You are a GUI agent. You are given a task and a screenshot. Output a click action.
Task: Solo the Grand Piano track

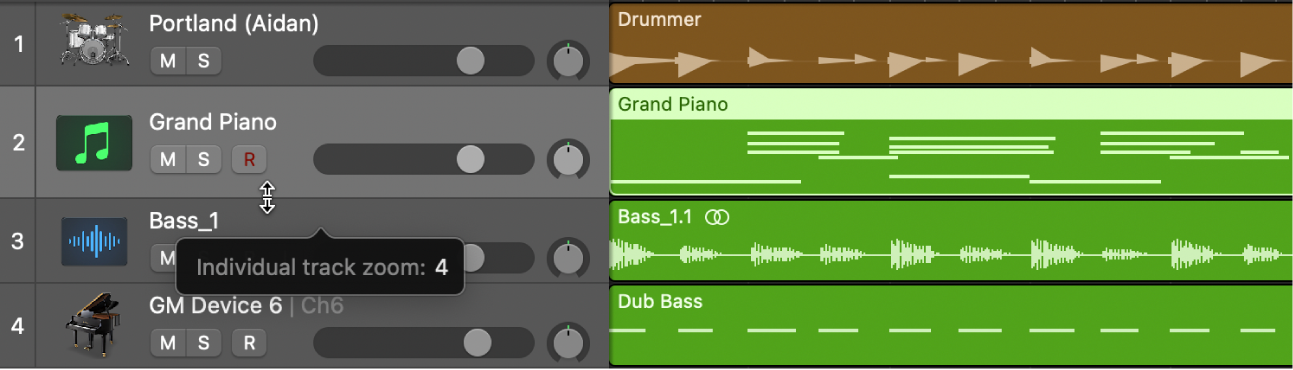204,159
